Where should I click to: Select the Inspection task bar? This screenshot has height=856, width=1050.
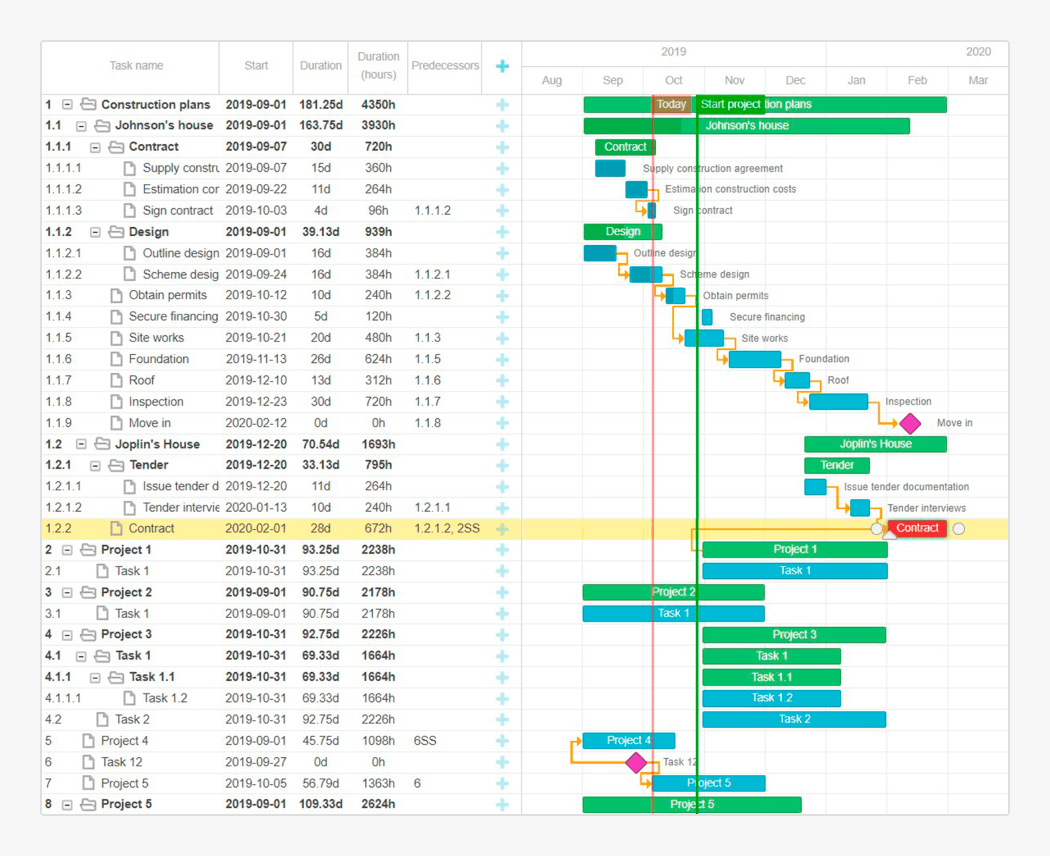tap(838, 402)
